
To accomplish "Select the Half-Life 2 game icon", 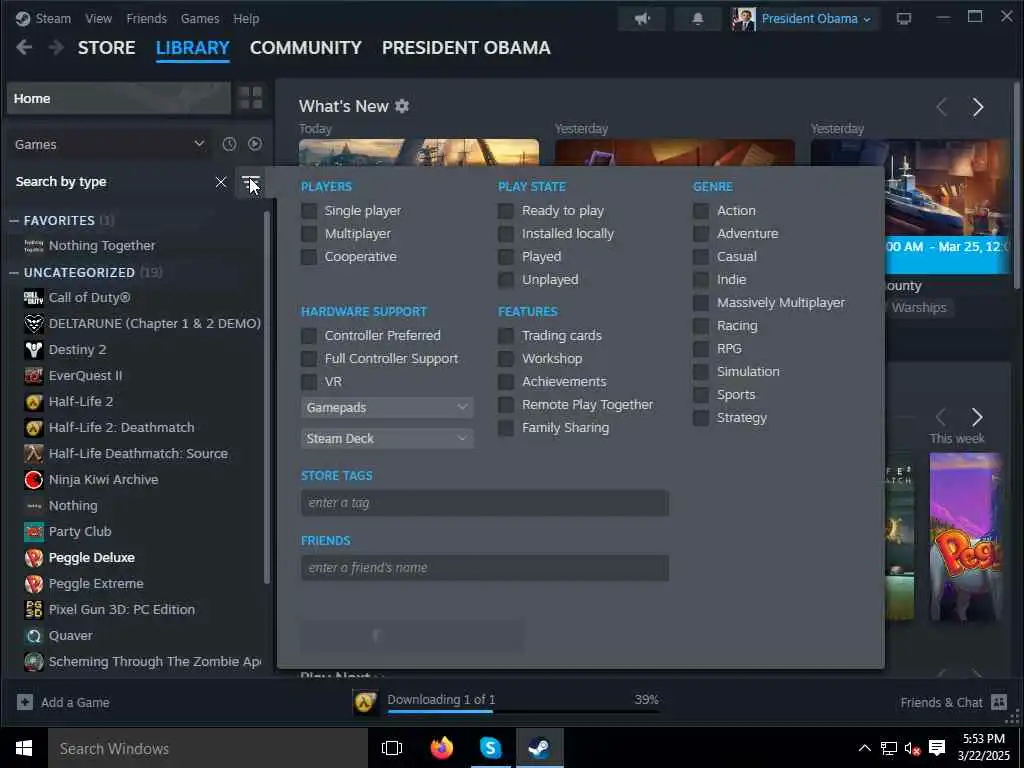I will tap(34, 402).
